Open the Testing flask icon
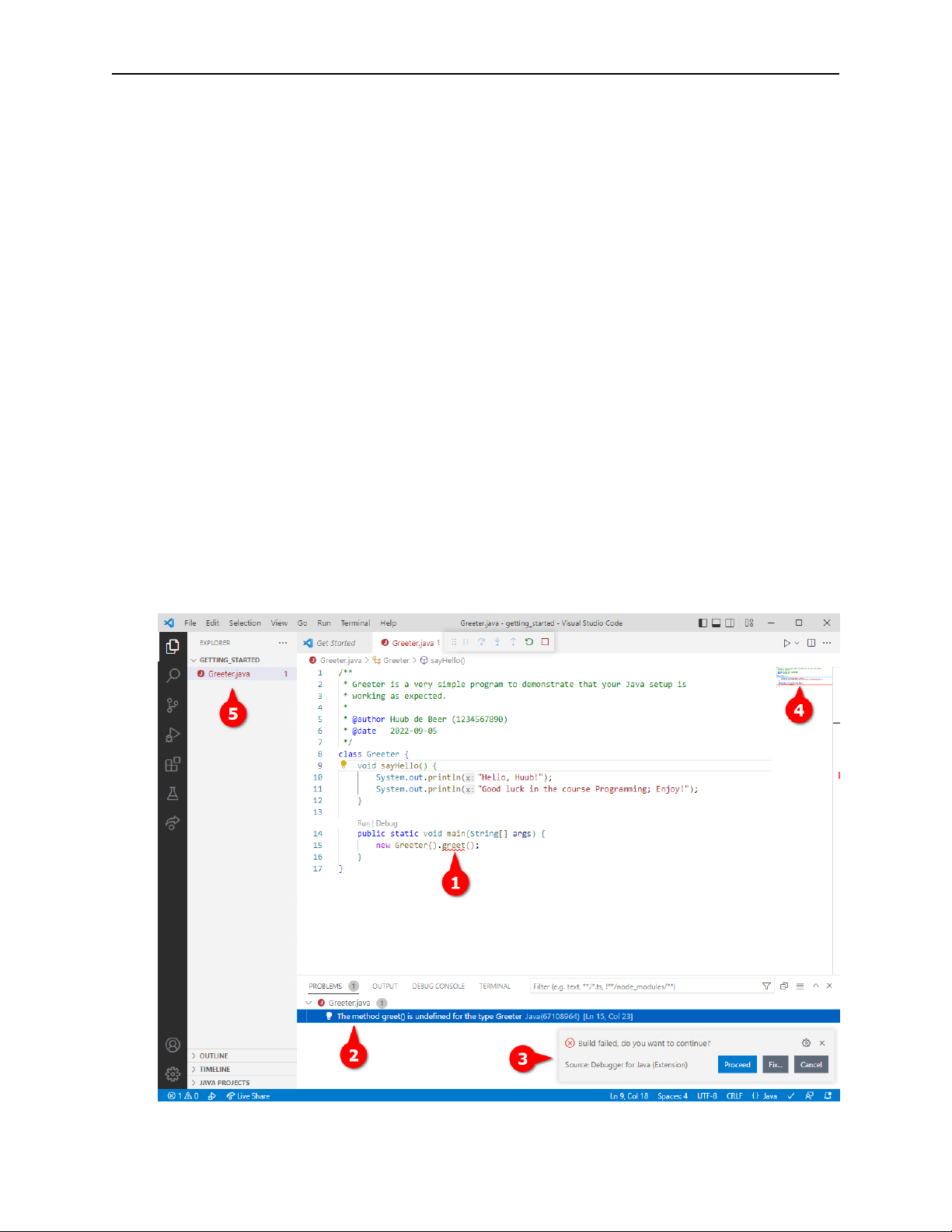 tap(173, 794)
